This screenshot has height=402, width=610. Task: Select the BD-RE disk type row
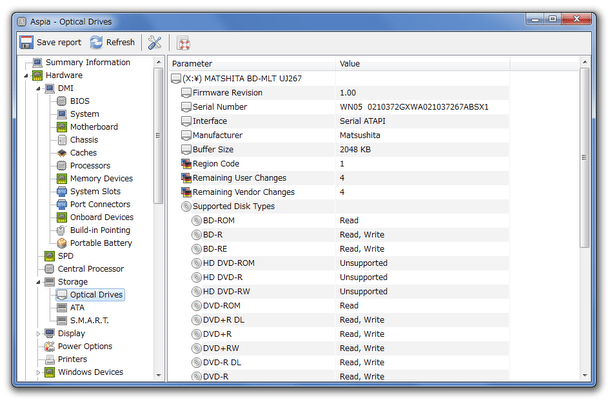click(x=339, y=249)
